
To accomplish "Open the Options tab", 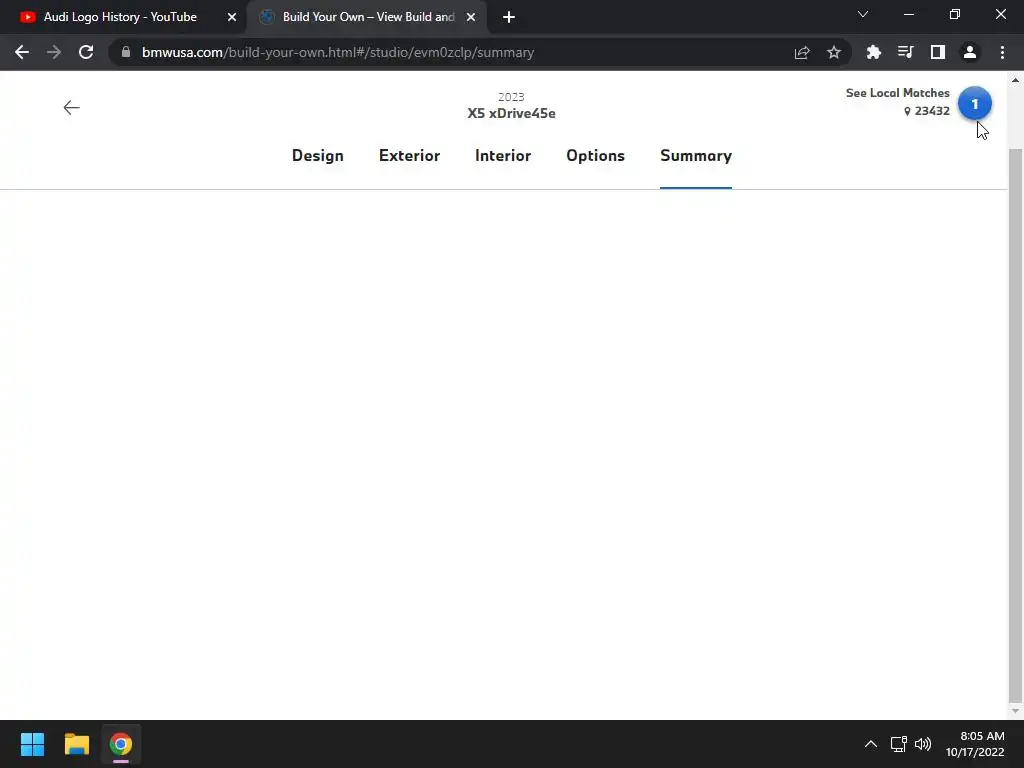I will pos(596,155).
